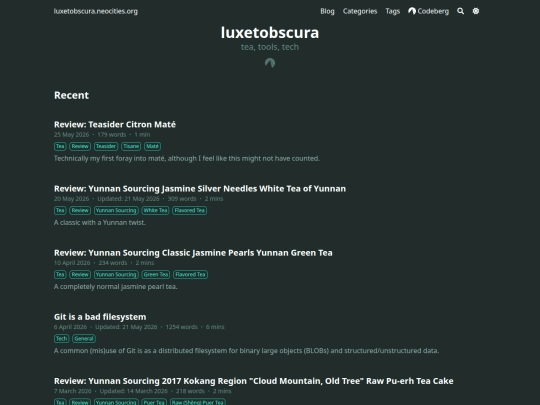Select the Teasider tag

pyautogui.click(x=106, y=146)
